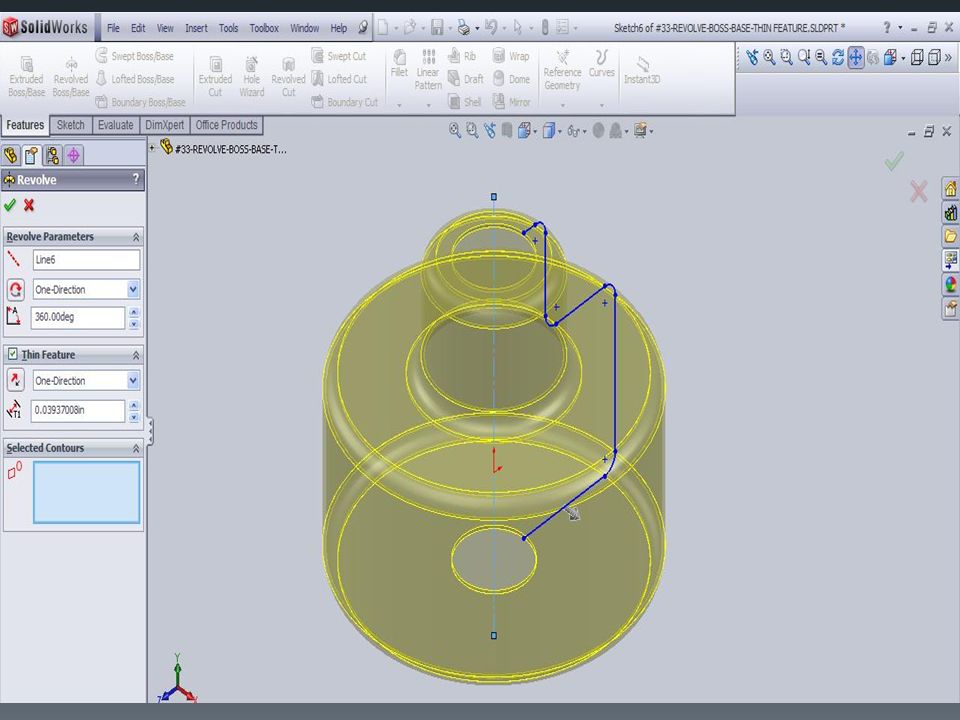Switch to the Sketch tab
The image size is (960, 720).
70,125
